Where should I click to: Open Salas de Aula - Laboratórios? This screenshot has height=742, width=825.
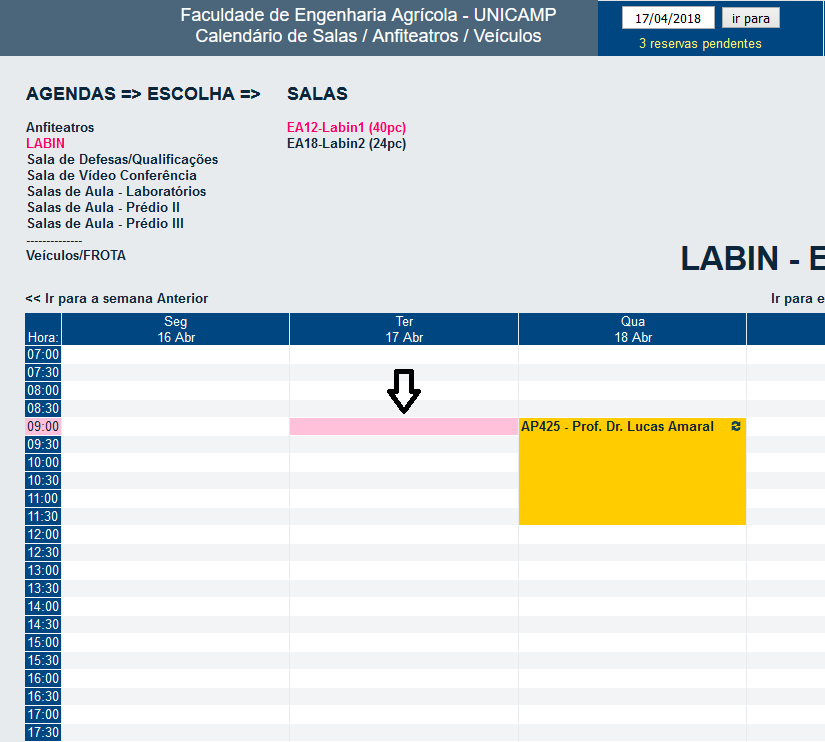[116, 192]
